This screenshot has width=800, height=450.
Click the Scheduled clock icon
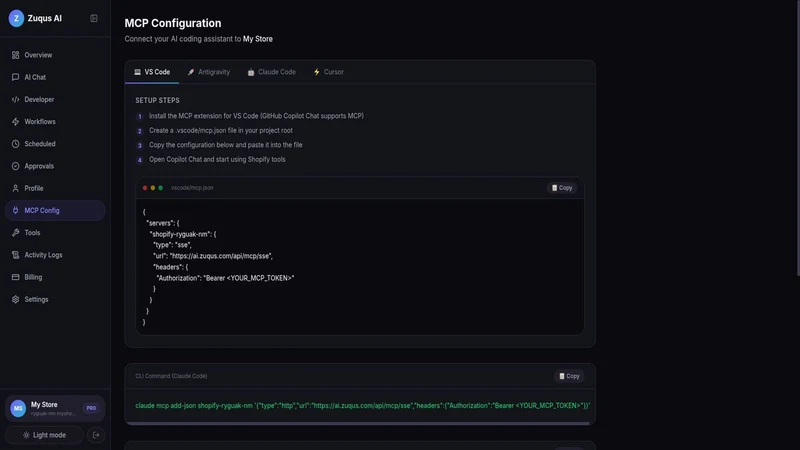coord(15,144)
